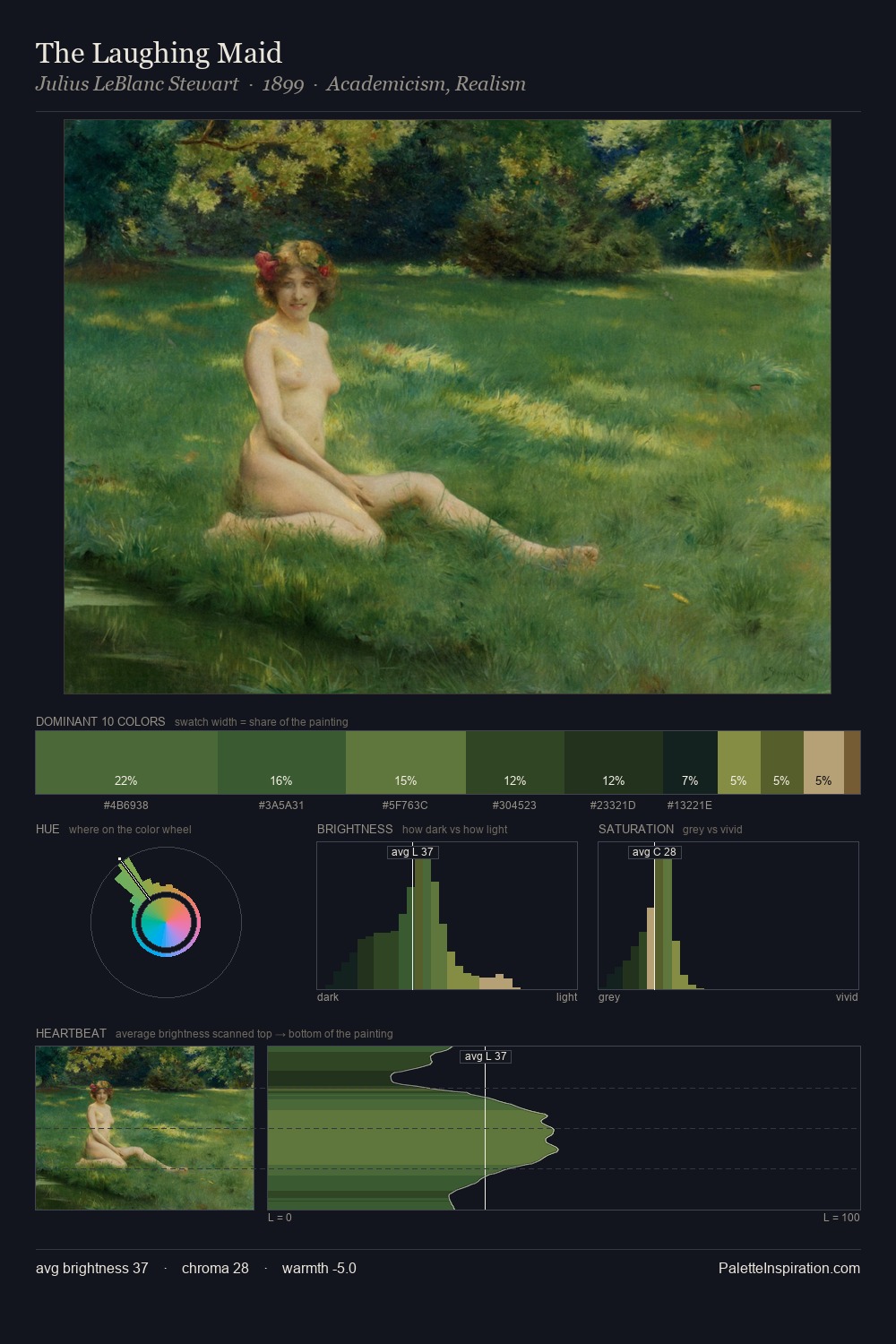Screen dimensions: 896x1344
Task: Click the hue color wheel
Action: [166, 922]
